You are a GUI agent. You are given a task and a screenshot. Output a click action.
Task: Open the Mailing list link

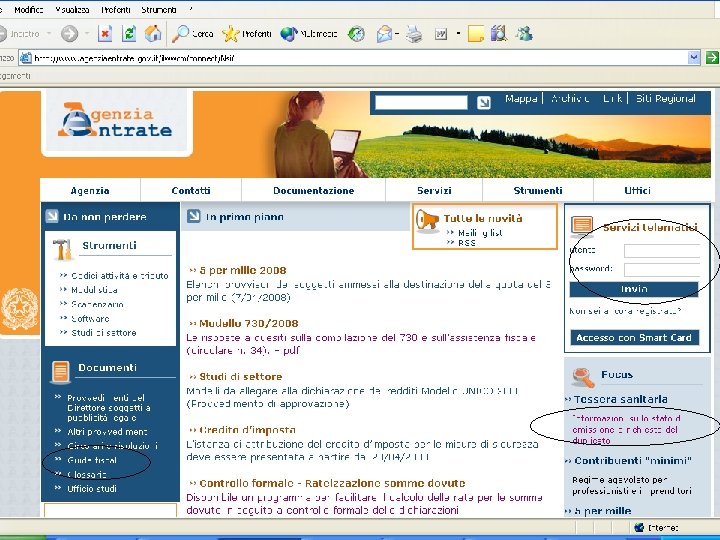pyautogui.click(x=480, y=233)
